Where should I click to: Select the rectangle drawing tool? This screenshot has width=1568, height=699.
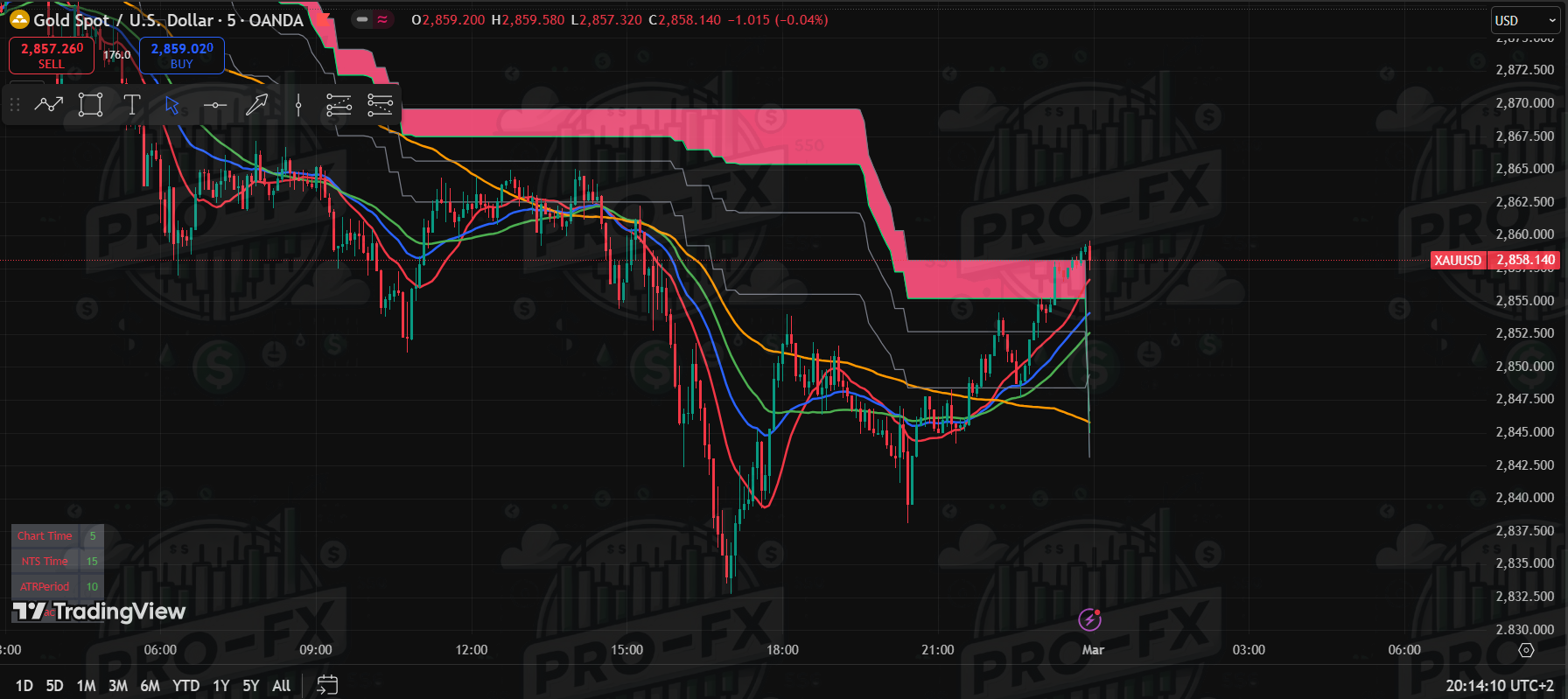click(90, 105)
